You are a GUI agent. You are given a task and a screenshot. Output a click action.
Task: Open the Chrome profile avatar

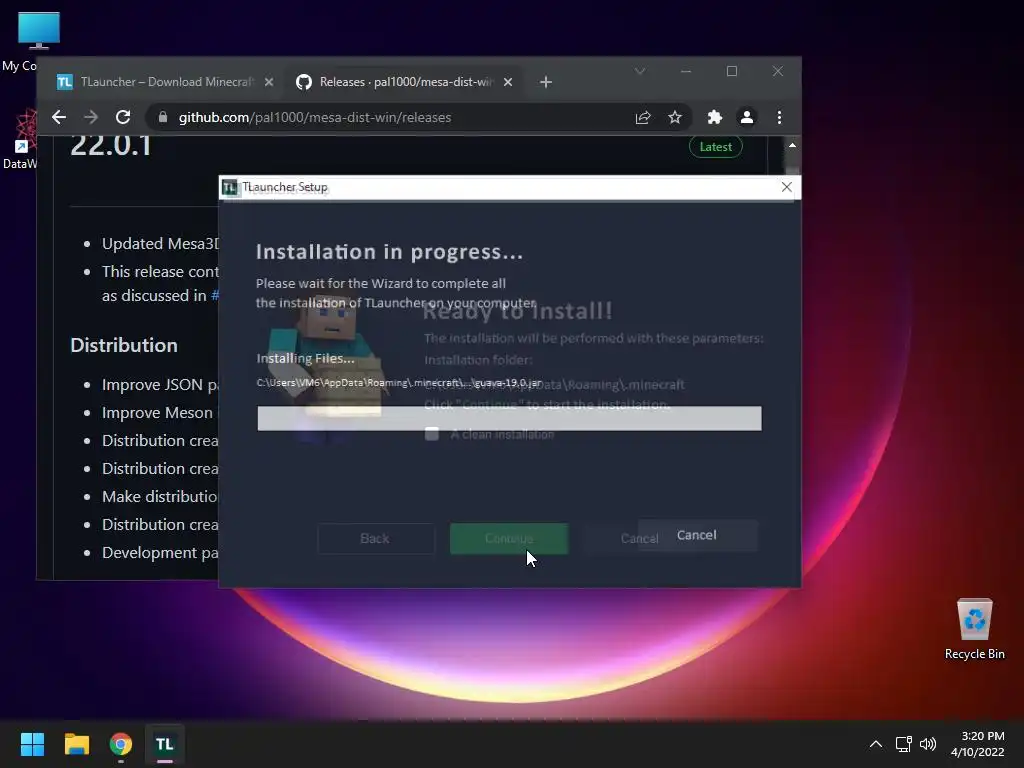pos(746,117)
